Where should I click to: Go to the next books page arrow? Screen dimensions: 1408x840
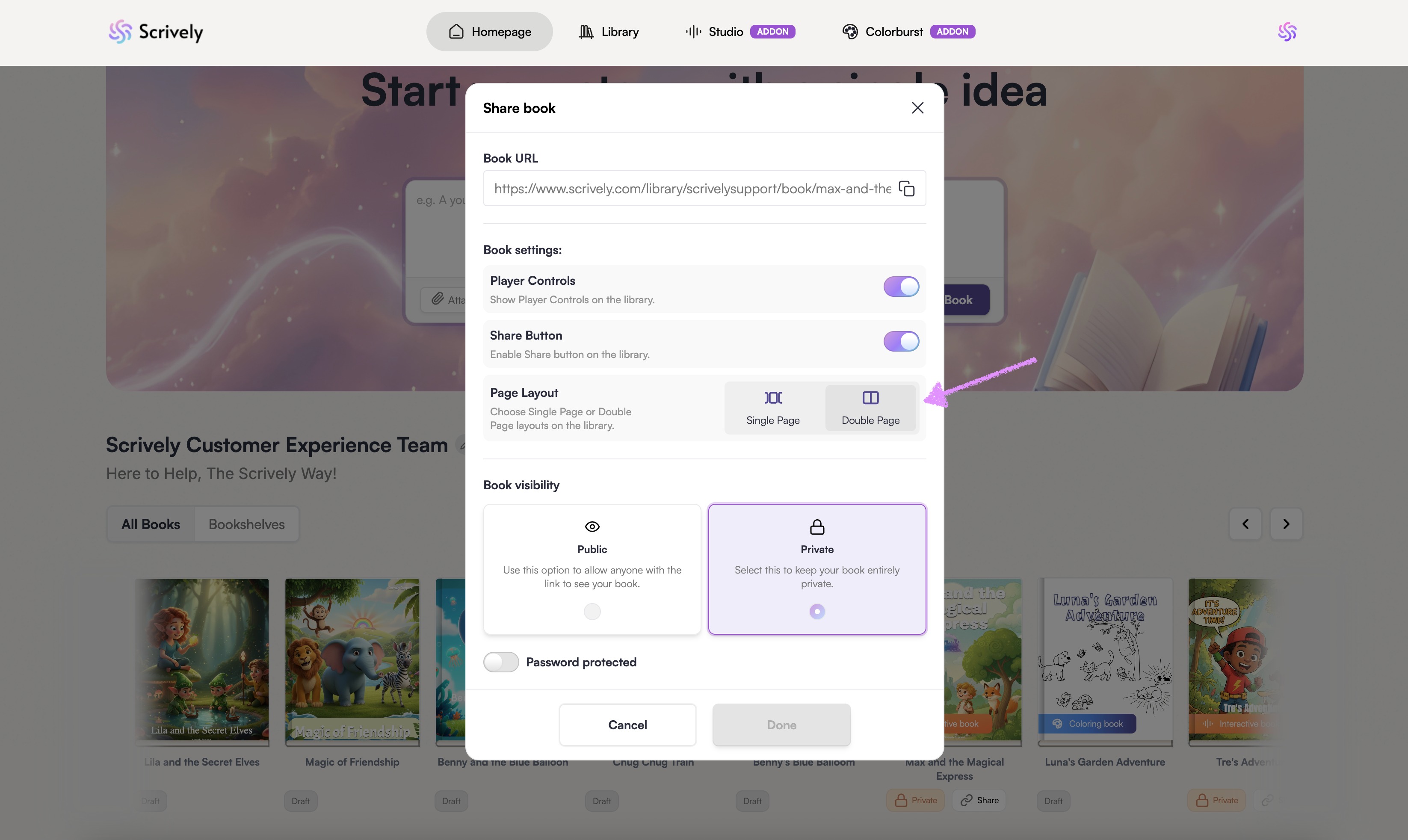(x=1286, y=524)
